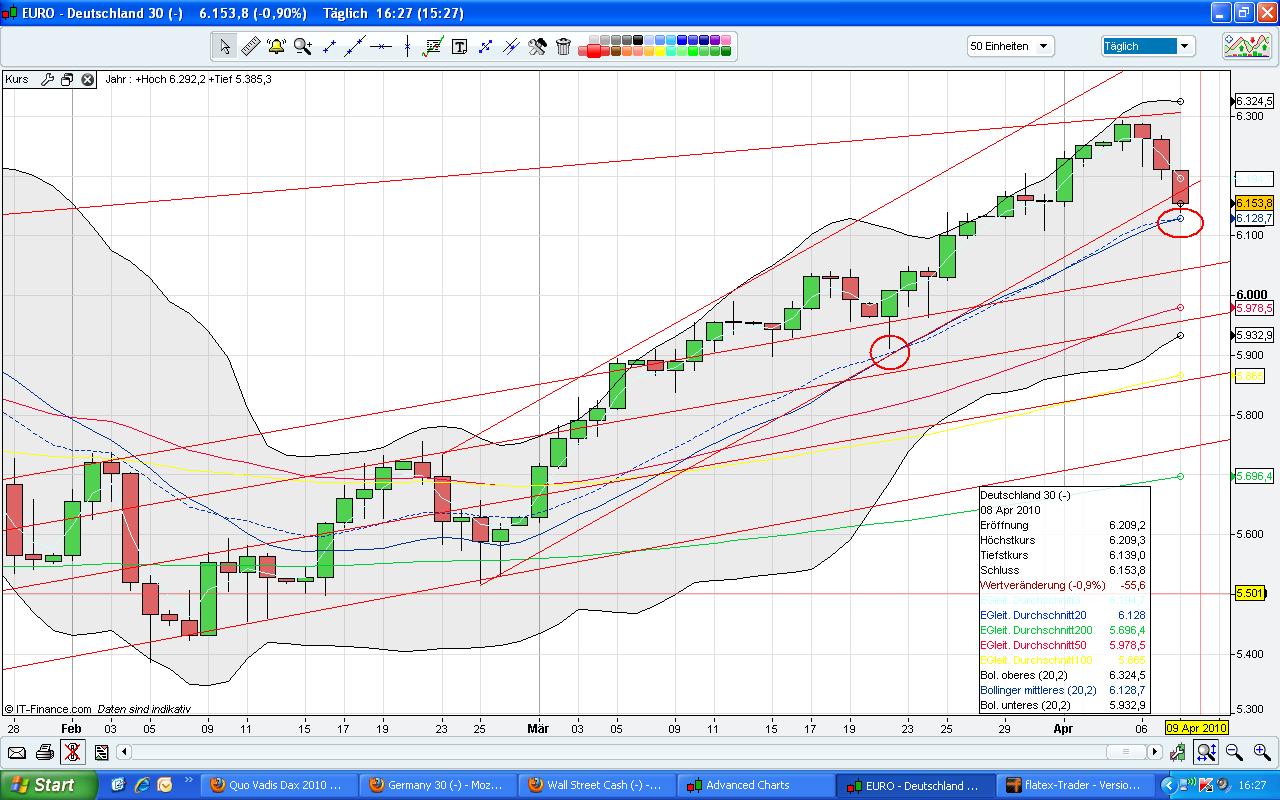The width and height of the screenshot is (1280, 800).
Task: Pick the black color swatch
Action: (x=637, y=40)
